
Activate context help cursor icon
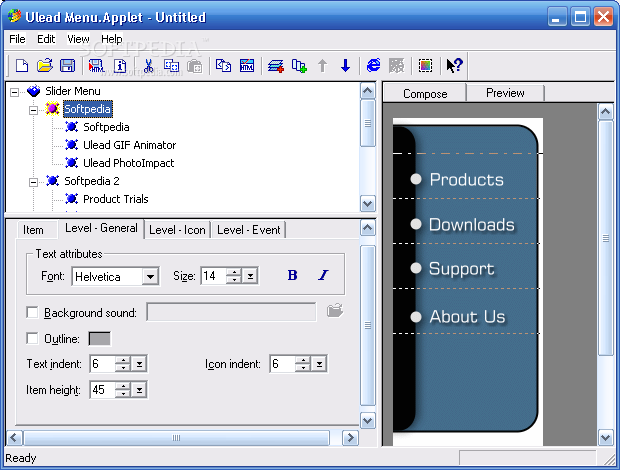coord(454,65)
